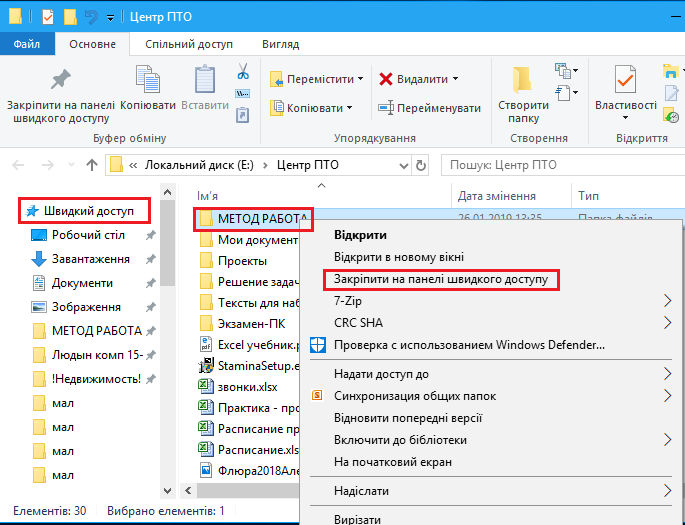This screenshot has width=685, height=525.
Task: Click Windows Defender shield icon in context menu
Action: click(318, 345)
